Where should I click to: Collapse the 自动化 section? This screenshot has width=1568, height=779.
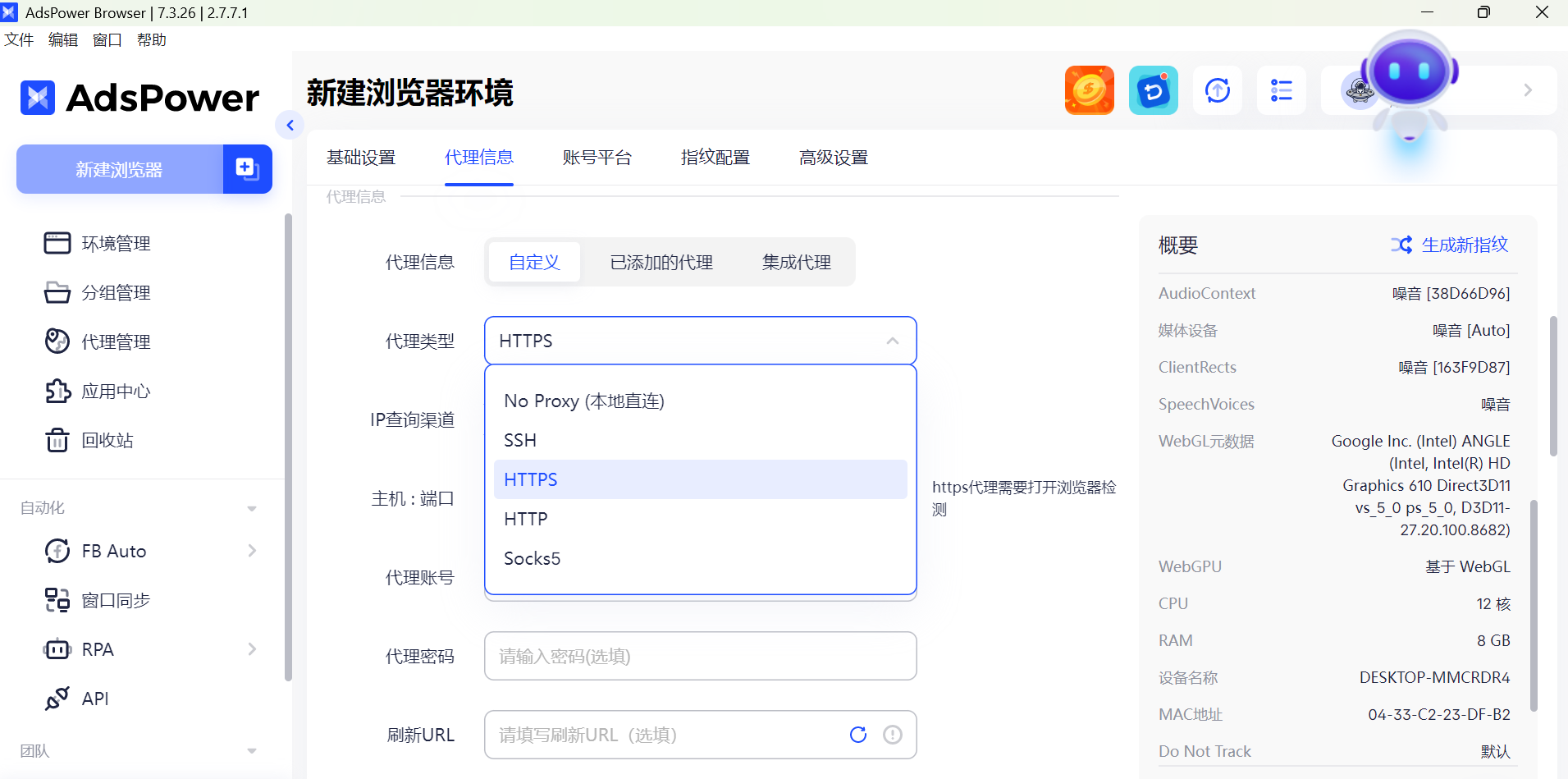tap(252, 508)
